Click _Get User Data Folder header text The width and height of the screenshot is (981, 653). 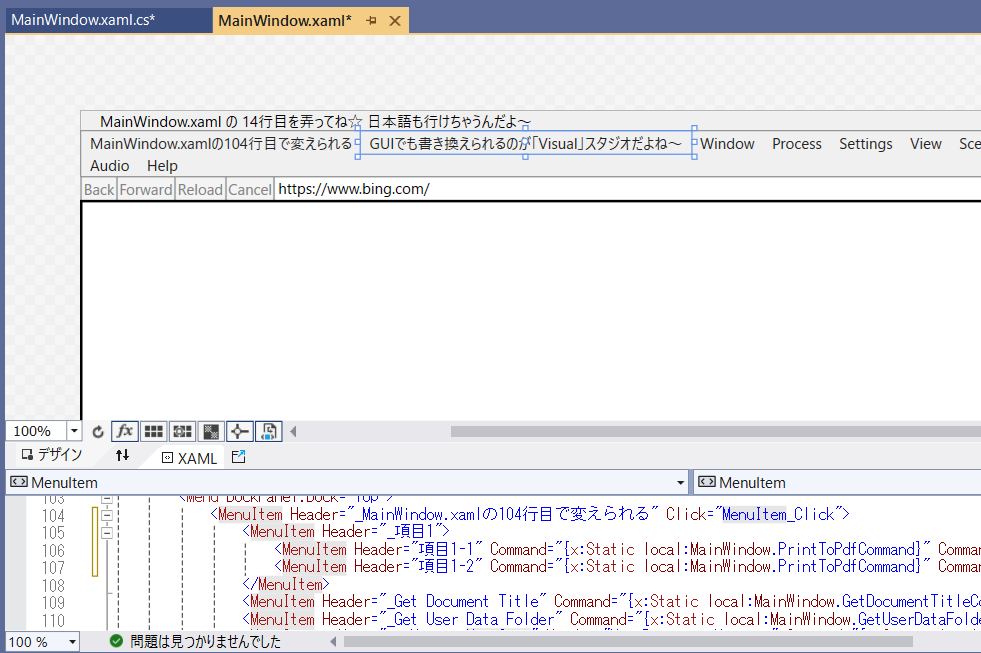click(x=470, y=620)
